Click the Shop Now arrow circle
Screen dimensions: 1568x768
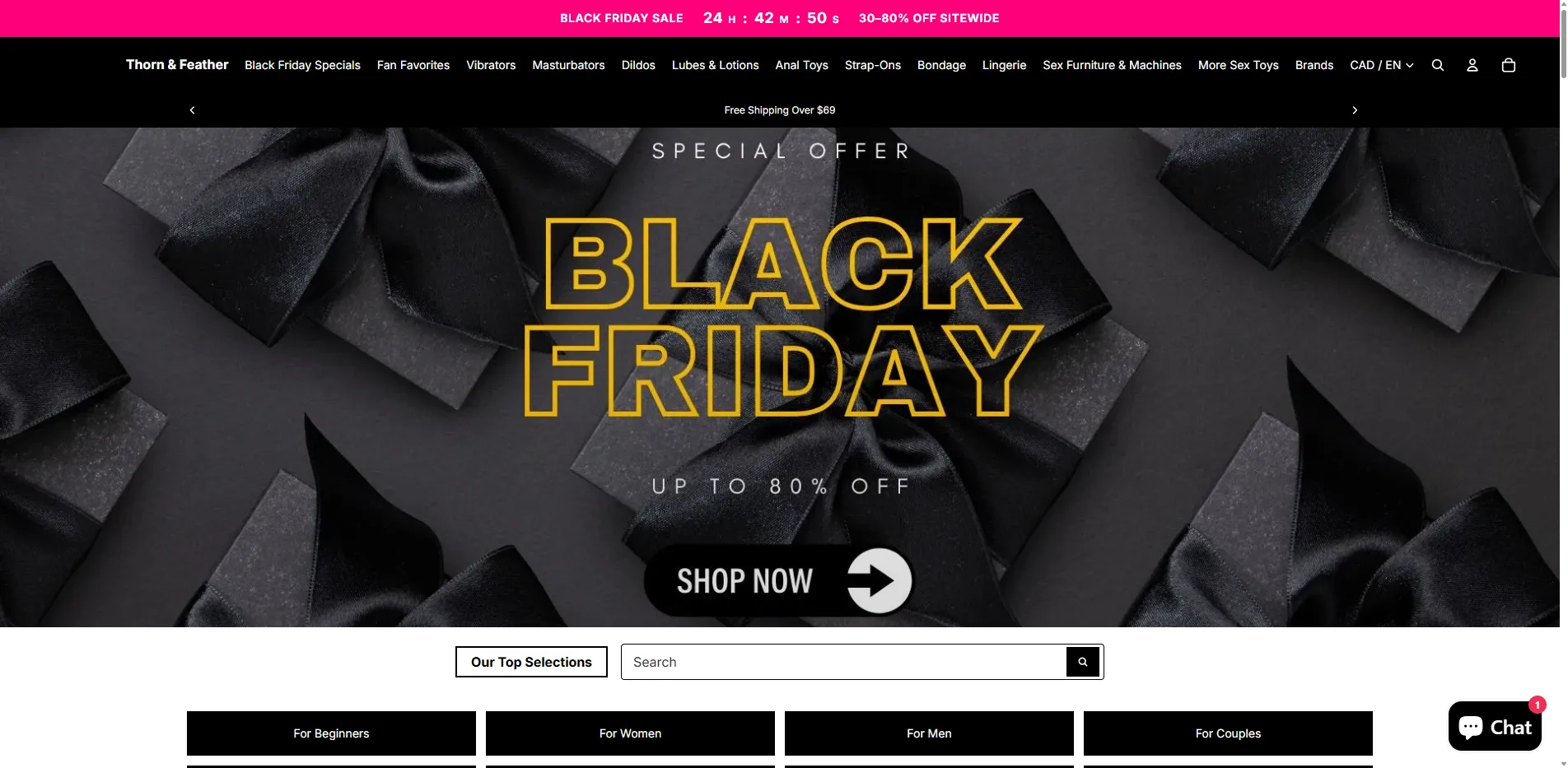point(879,580)
